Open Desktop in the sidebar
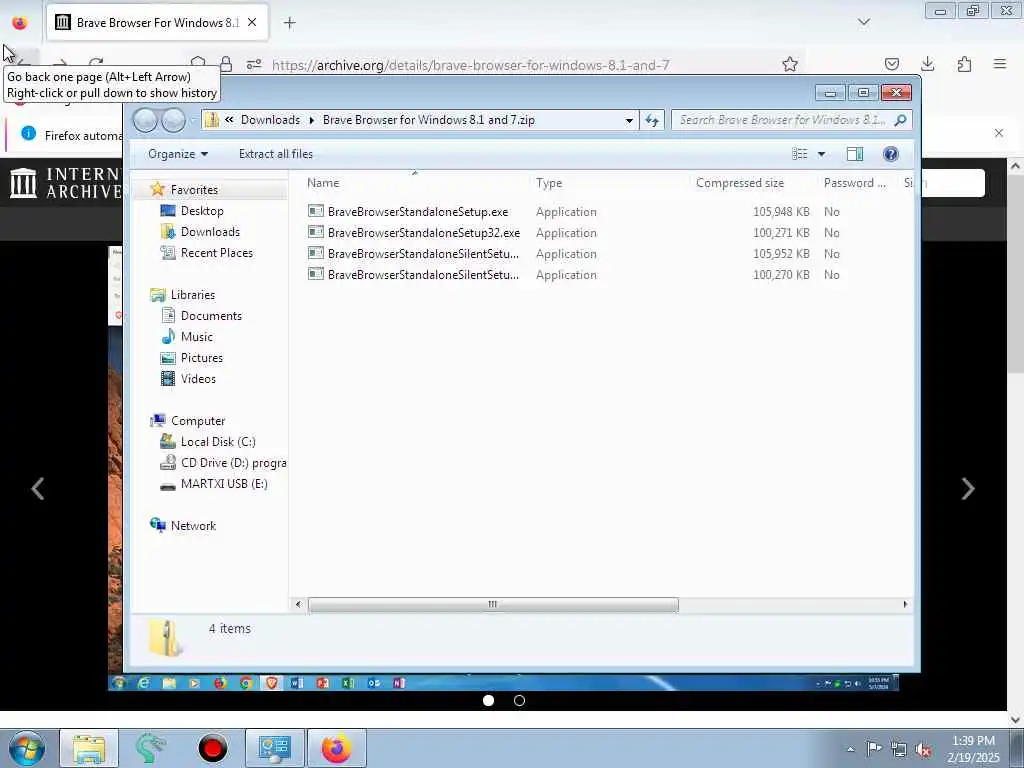The height and width of the screenshot is (768, 1024). pyautogui.click(x=201, y=211)
